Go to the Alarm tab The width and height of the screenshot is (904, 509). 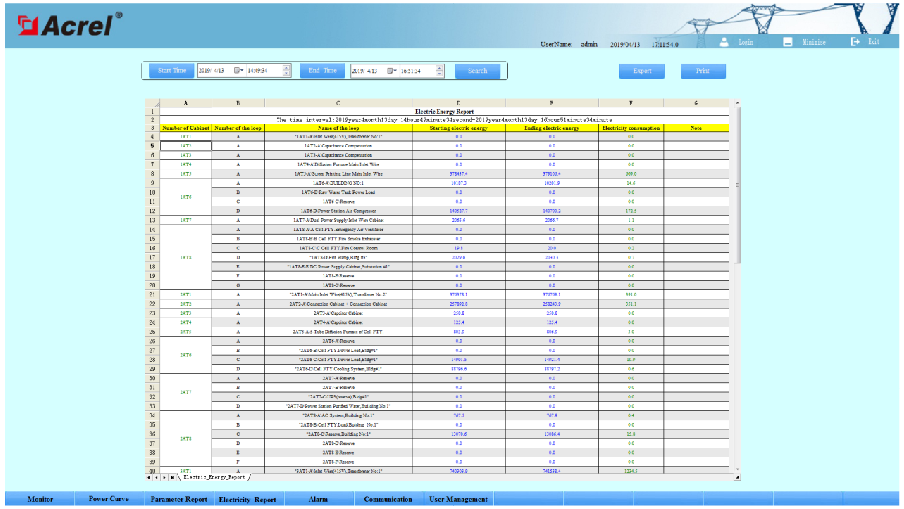pyautogui.click(x=319, y=498)
